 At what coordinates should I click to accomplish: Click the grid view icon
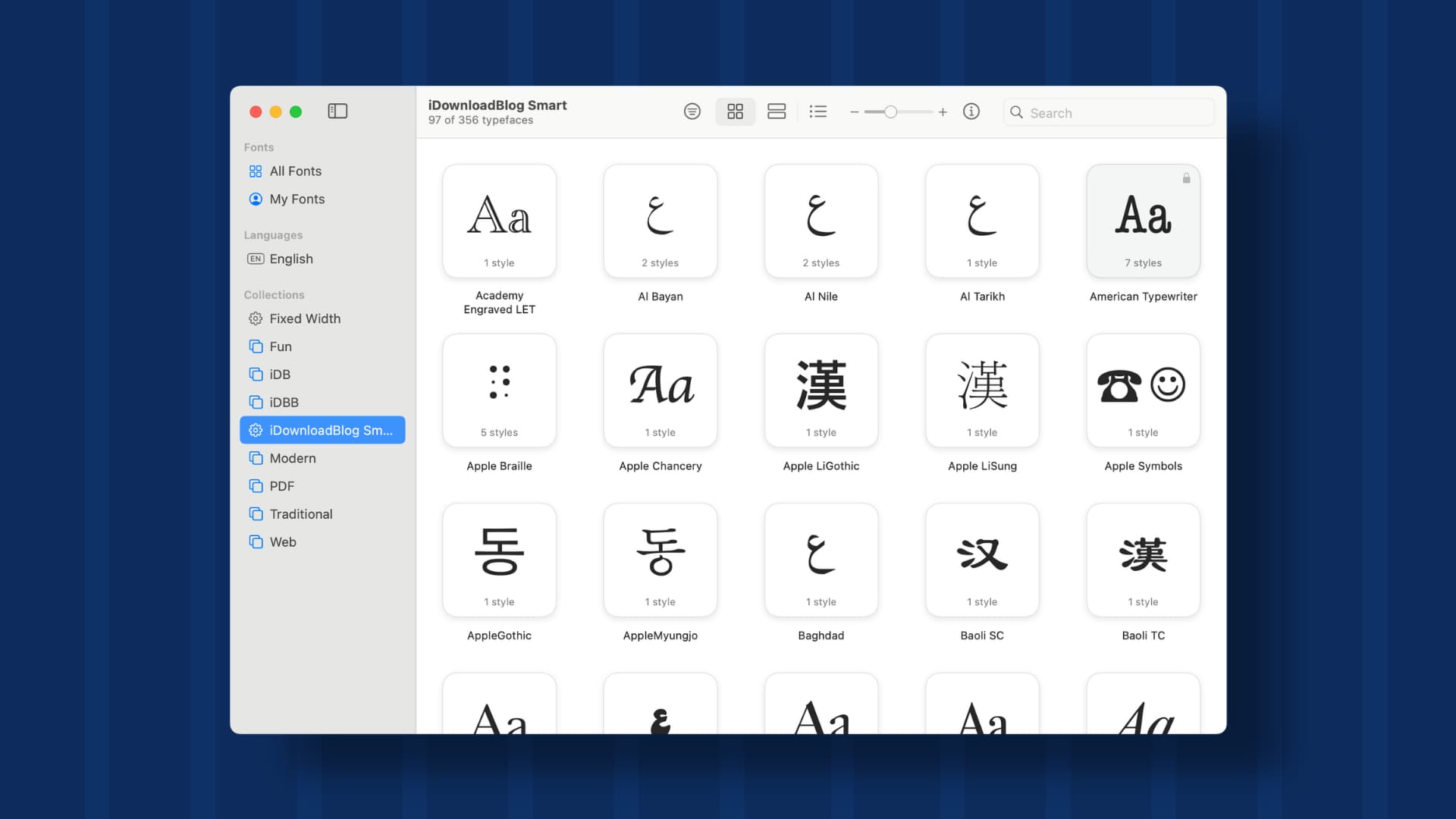point(735,111)
